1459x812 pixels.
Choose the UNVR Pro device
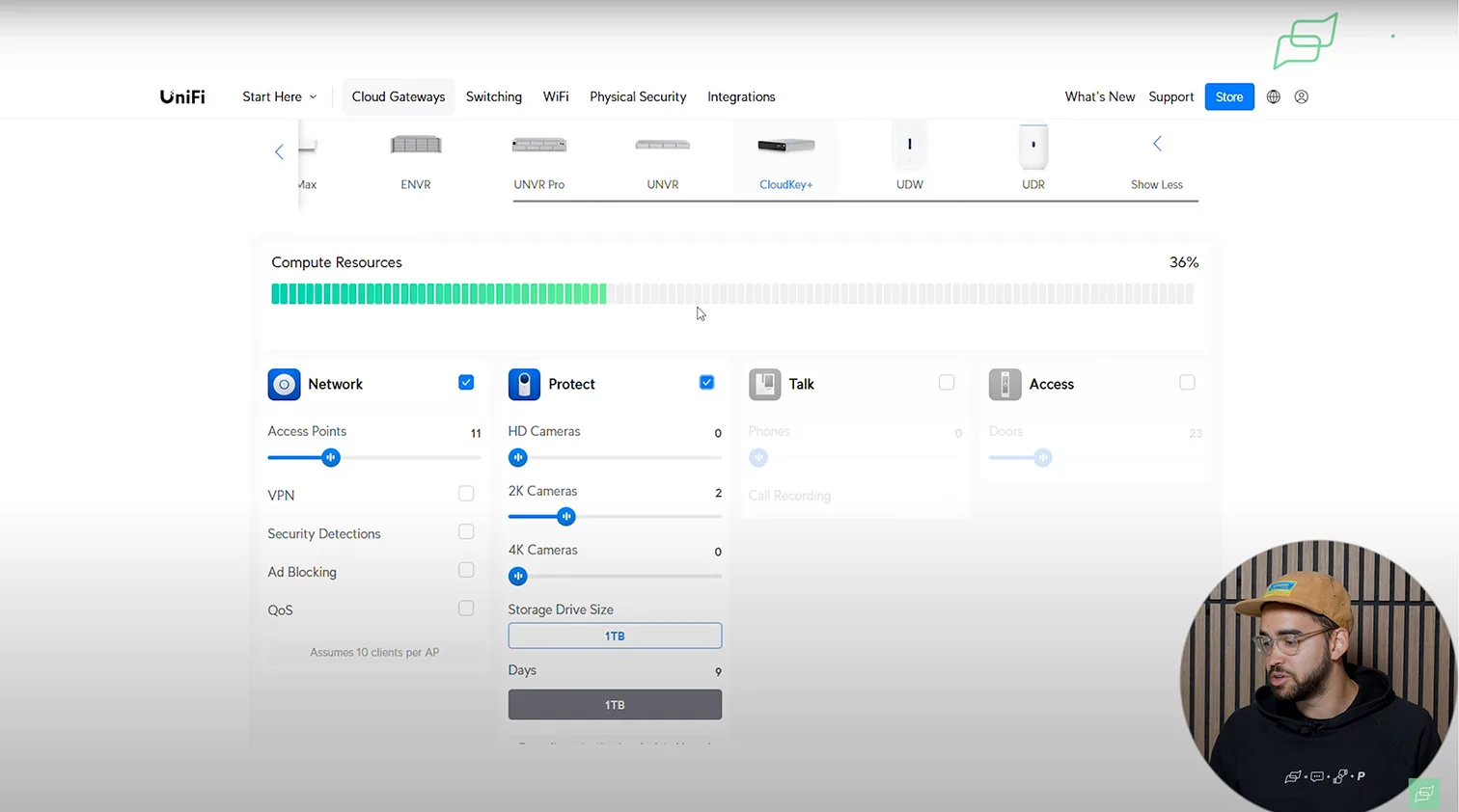tap(538, 146)
